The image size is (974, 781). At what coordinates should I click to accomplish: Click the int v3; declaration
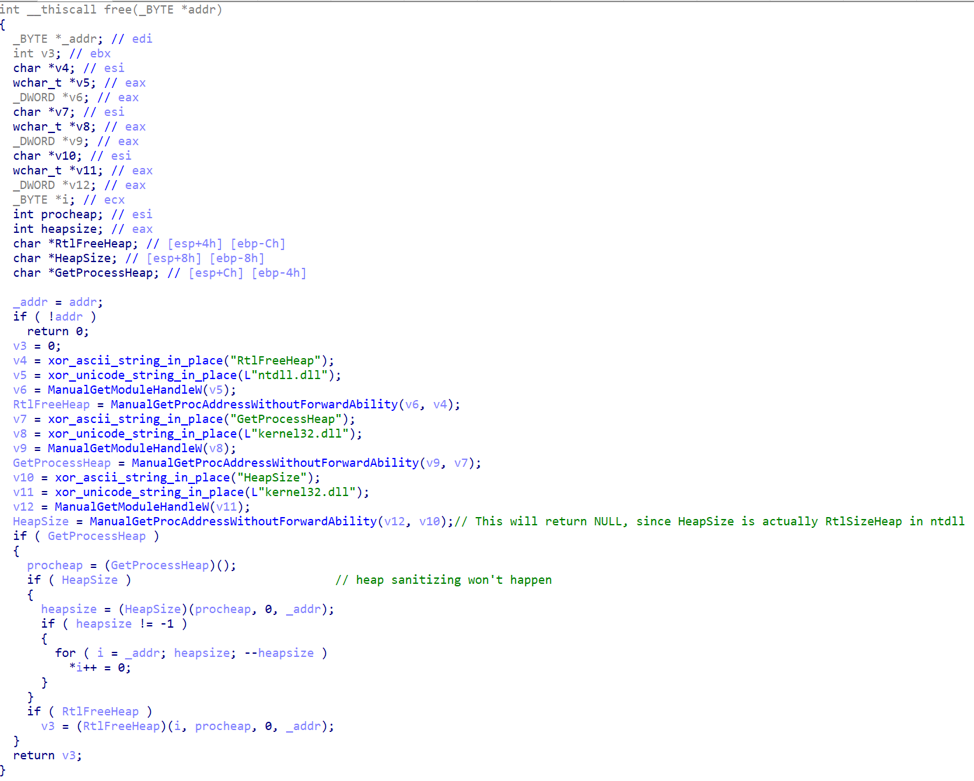coord(37,53)
